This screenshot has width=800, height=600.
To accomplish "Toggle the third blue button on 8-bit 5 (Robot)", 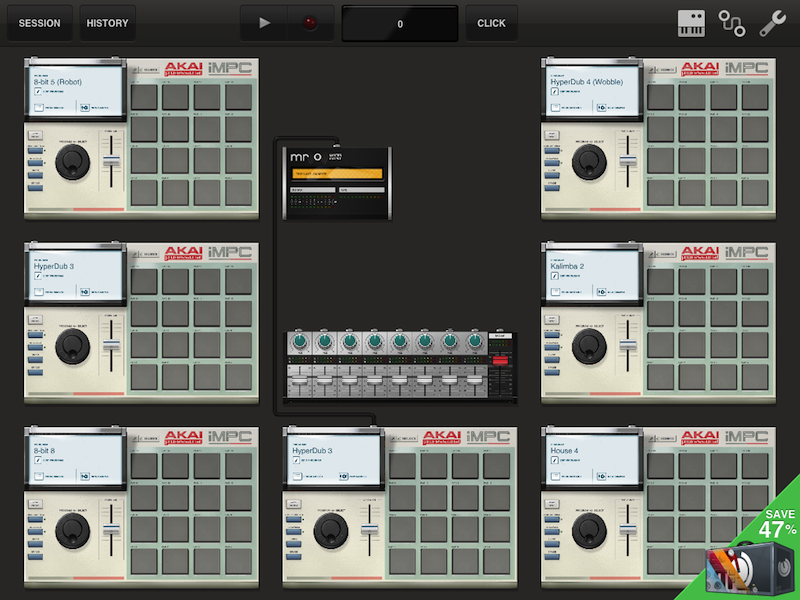I will [x=35, y=176].
